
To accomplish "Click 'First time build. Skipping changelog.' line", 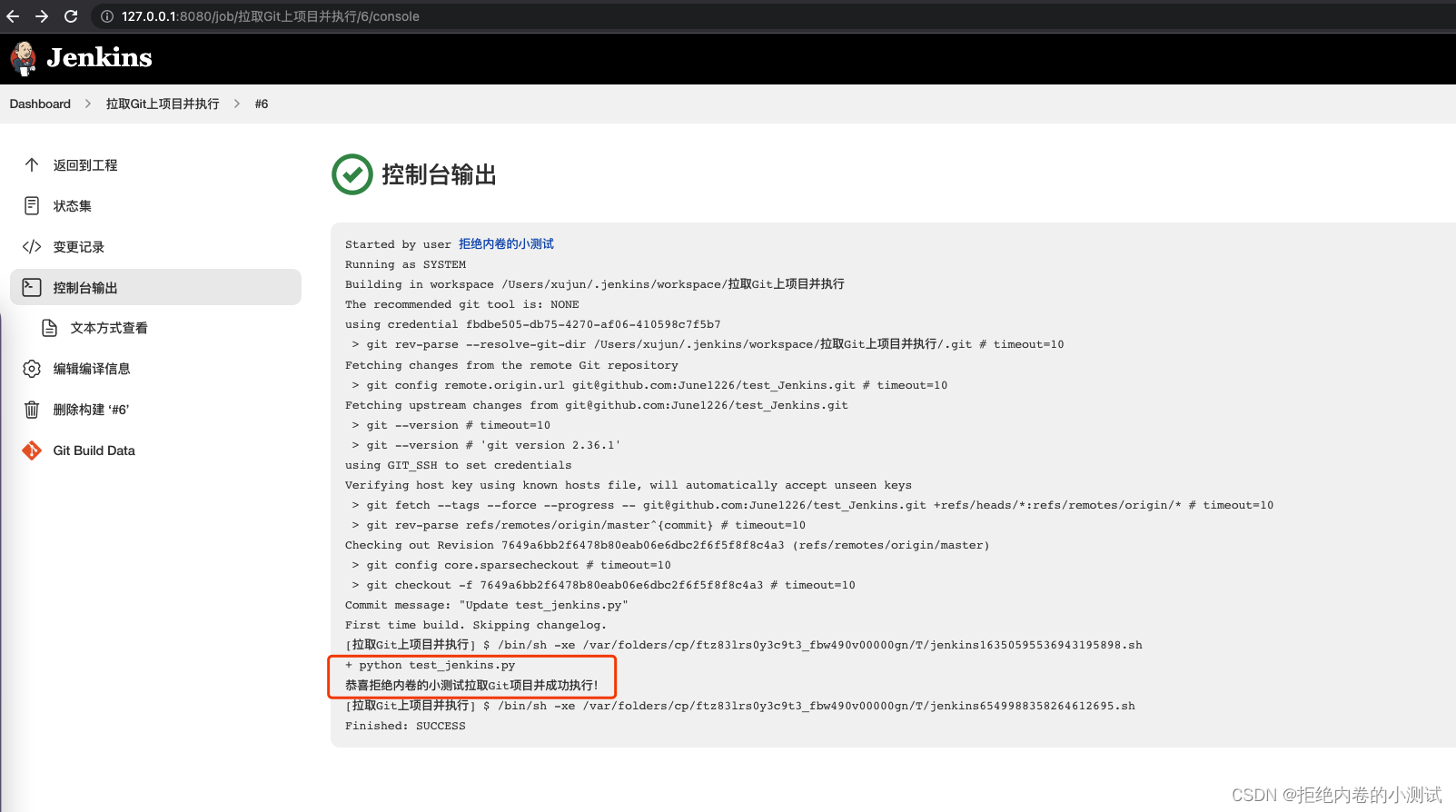I will click(475, 625).
